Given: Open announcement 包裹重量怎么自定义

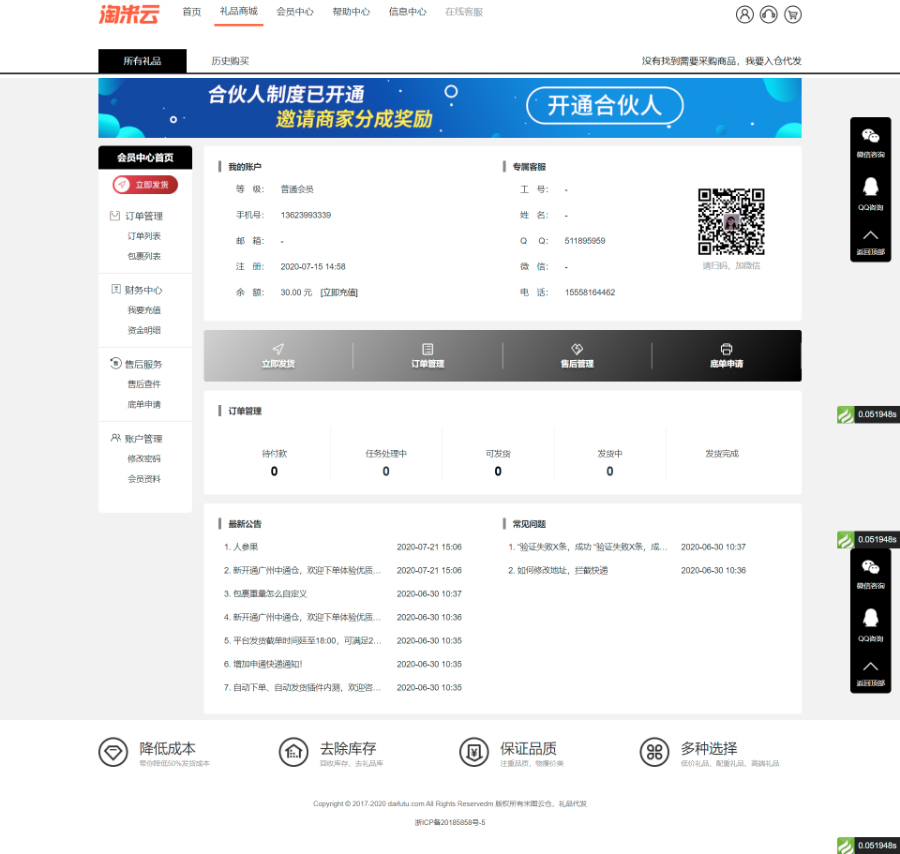Looking at the screenshot, I should (x=269, y=594).
